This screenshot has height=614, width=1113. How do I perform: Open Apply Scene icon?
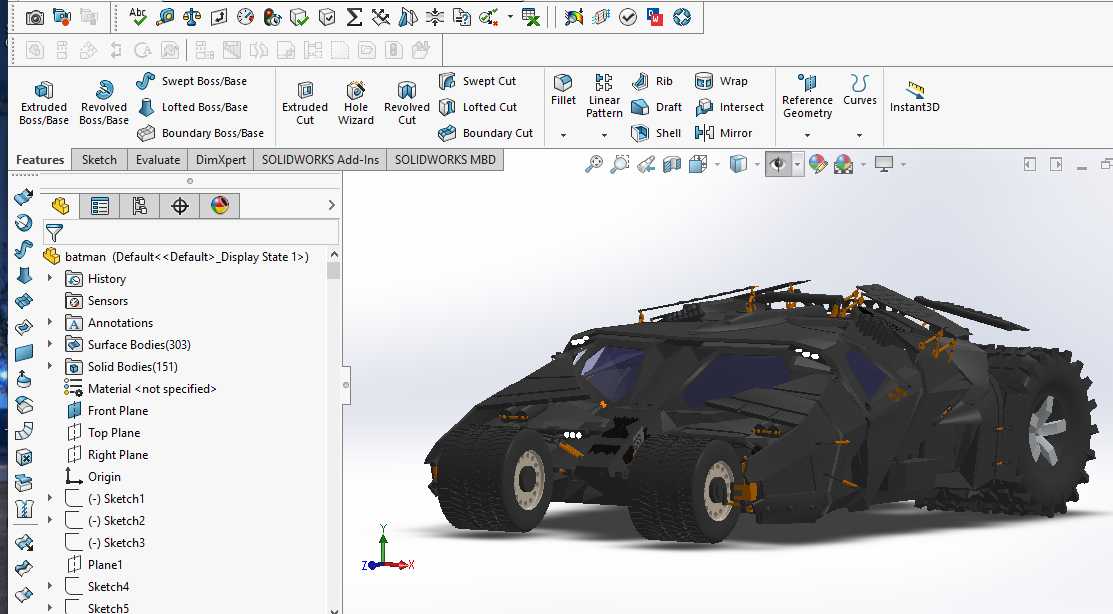point(843,165)
